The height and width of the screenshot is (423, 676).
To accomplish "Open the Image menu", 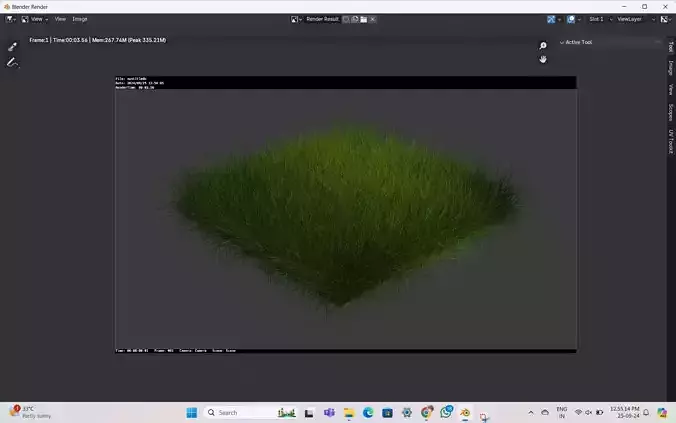I will pyautogui.click(x=80, y=19).
